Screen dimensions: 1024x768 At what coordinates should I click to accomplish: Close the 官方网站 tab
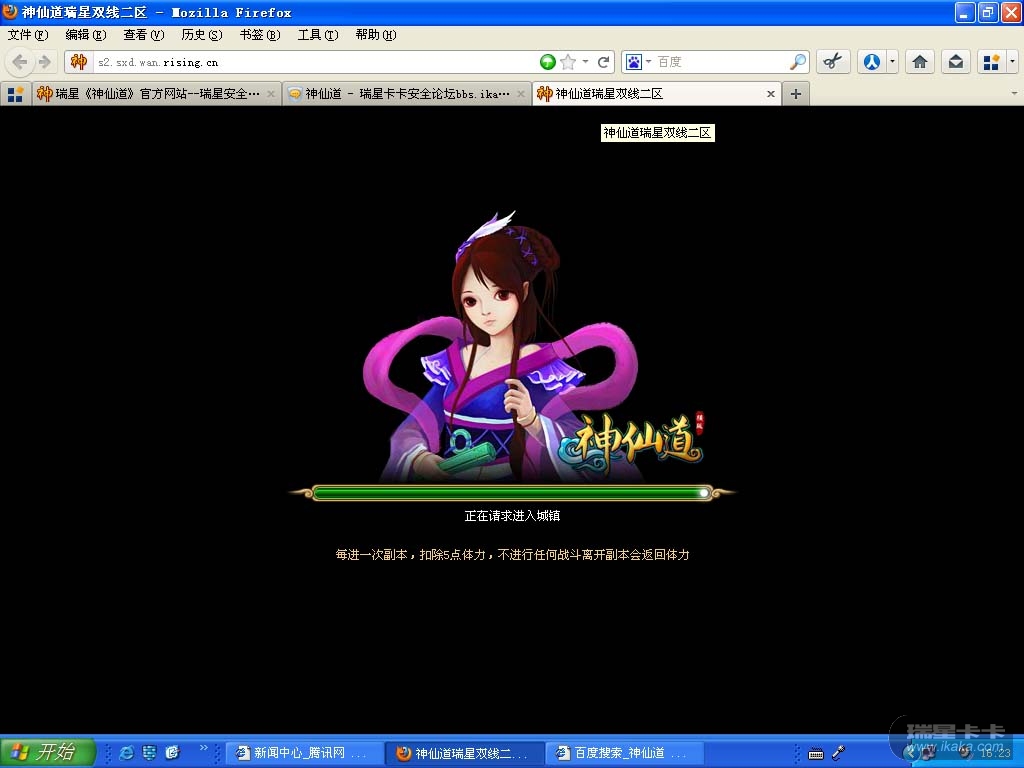271,94
